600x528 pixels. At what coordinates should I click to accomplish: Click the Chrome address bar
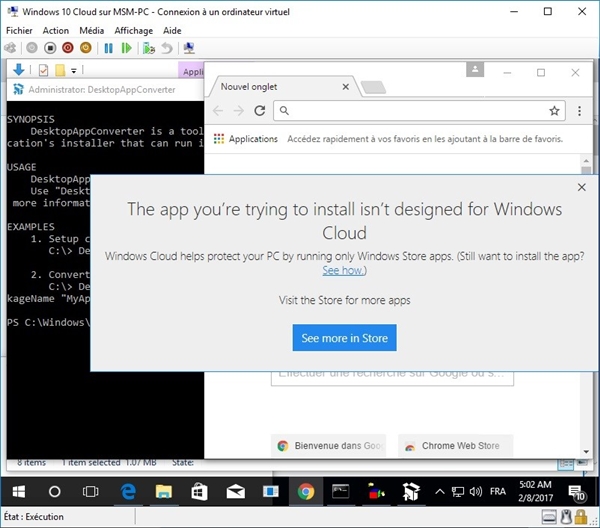[410, 111]
